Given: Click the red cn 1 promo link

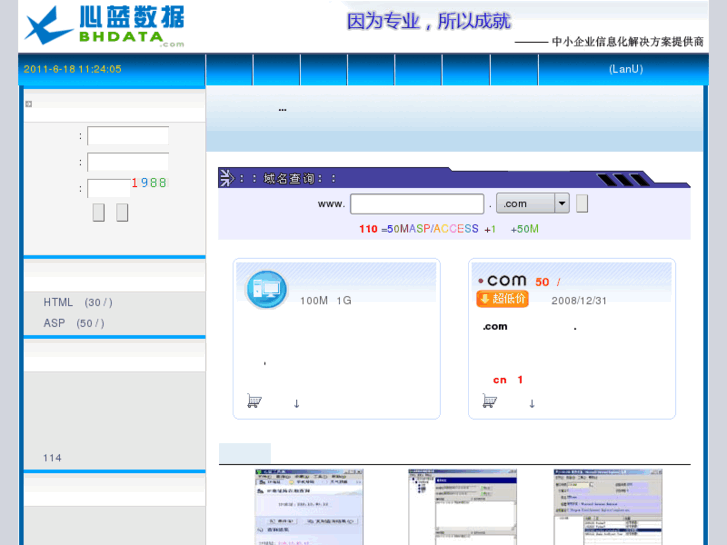Looking at the screenshot, I should 508,380.
